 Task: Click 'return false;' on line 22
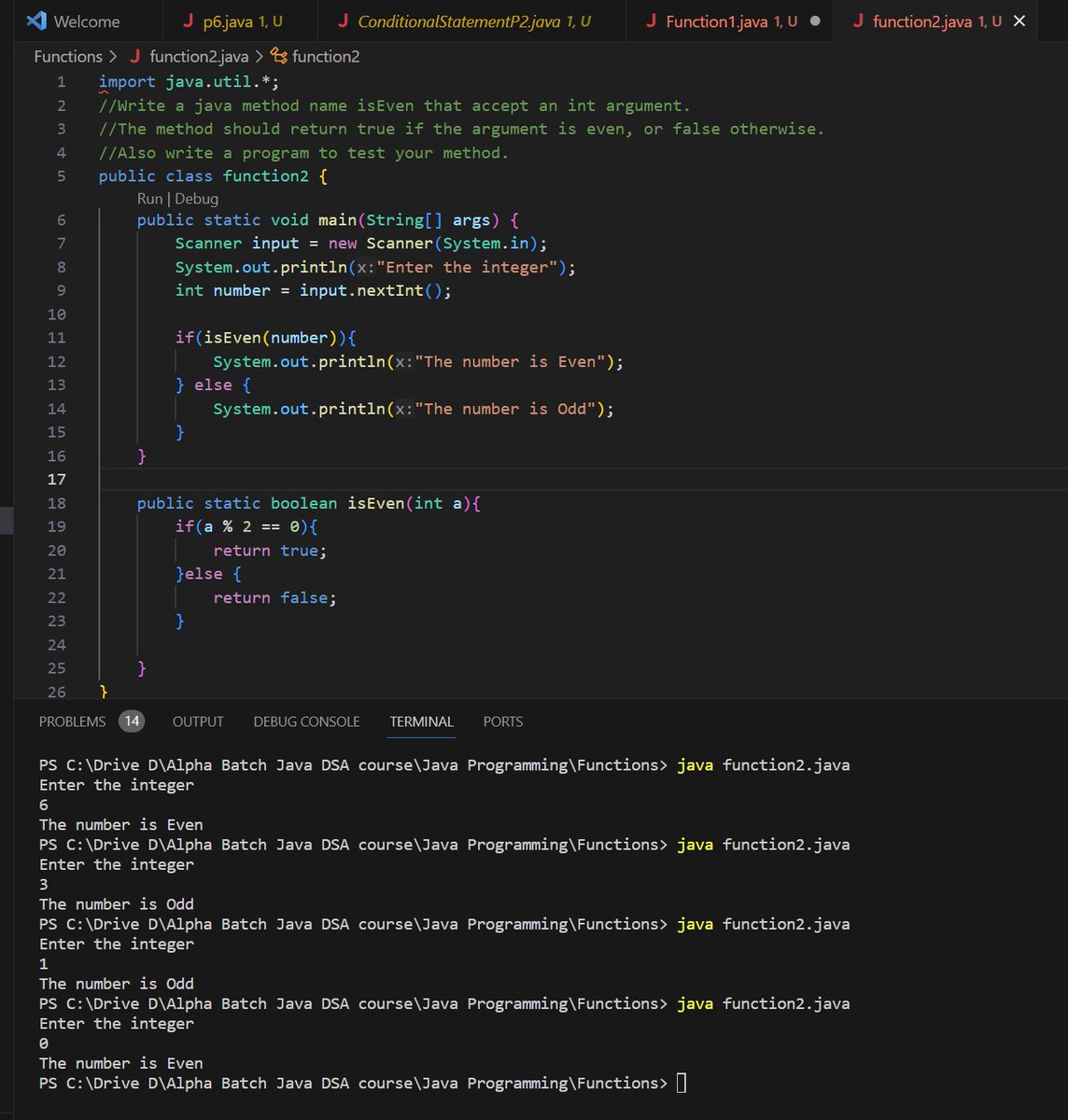click(x=274, y=597)
